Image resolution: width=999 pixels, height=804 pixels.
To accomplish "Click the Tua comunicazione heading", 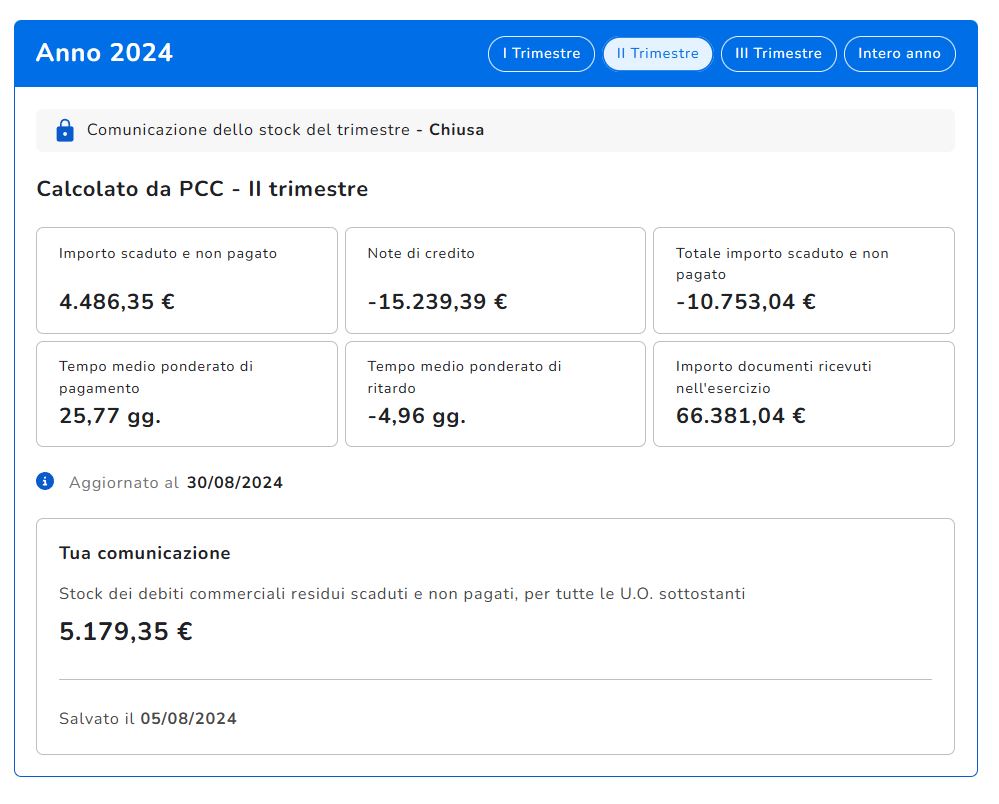I will (144, 553).
